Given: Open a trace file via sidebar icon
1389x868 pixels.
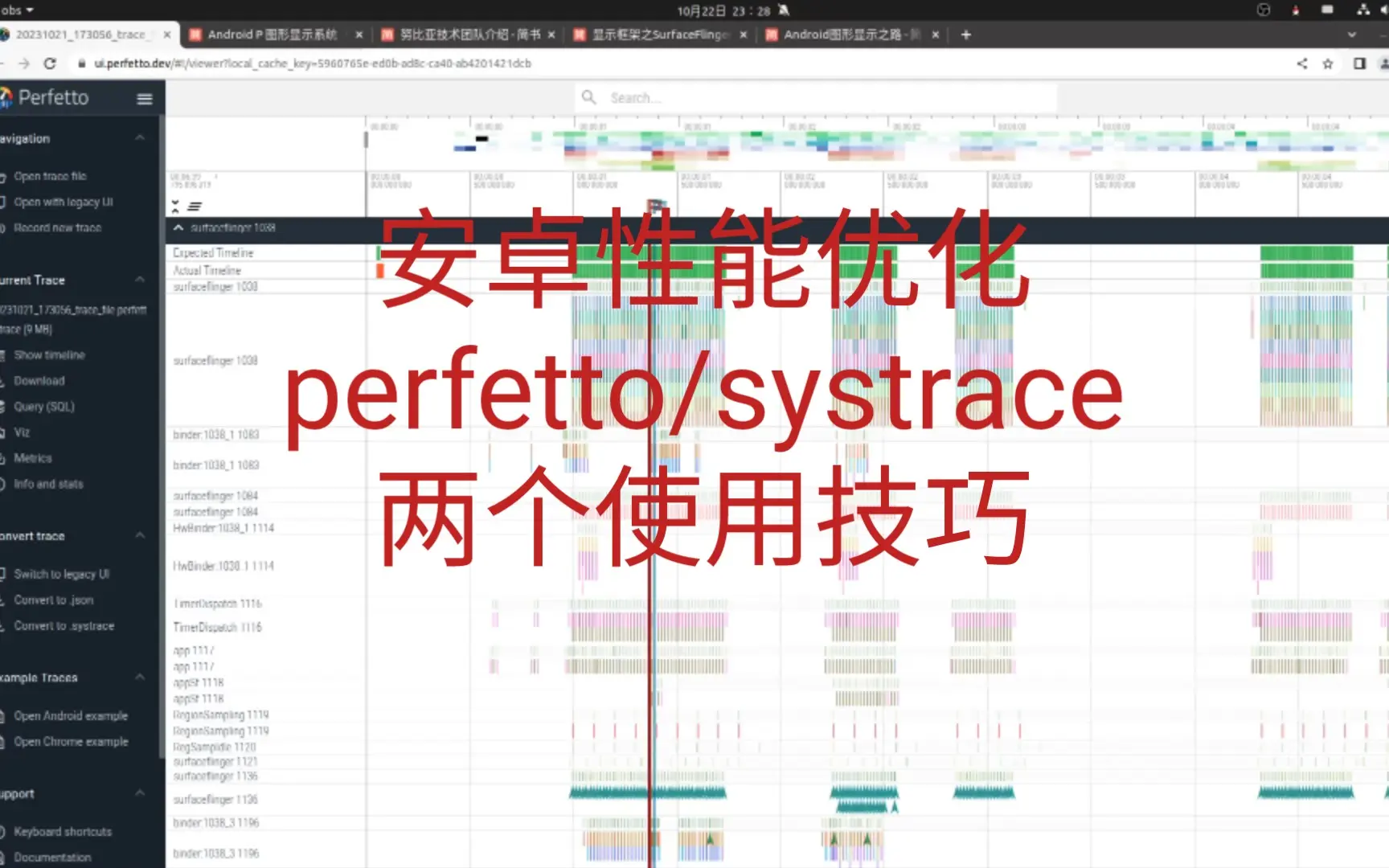Looking at the screenshot, I should [x=50, y=176].
